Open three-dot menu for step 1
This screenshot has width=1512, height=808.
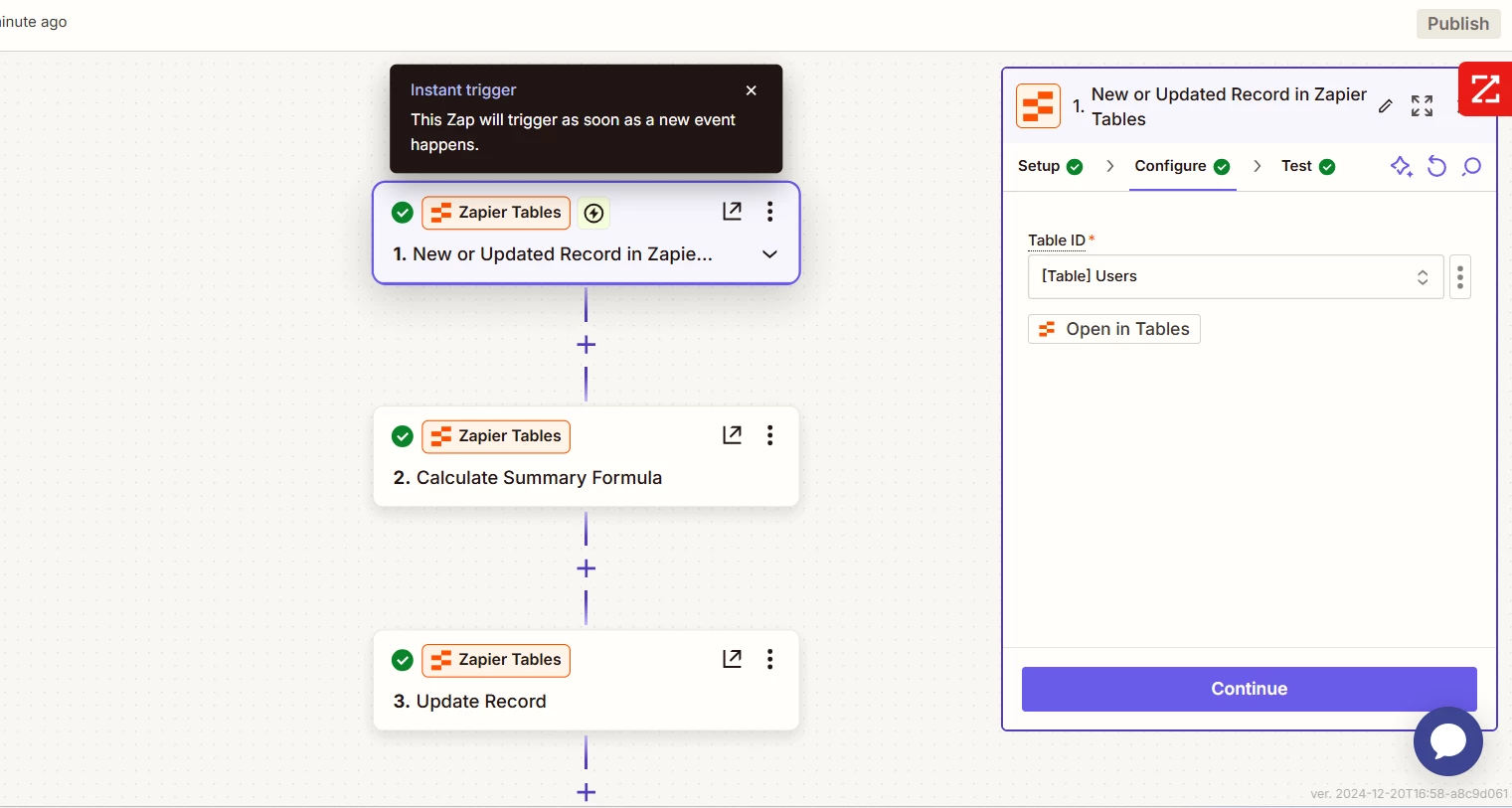[x=769, y=212]
